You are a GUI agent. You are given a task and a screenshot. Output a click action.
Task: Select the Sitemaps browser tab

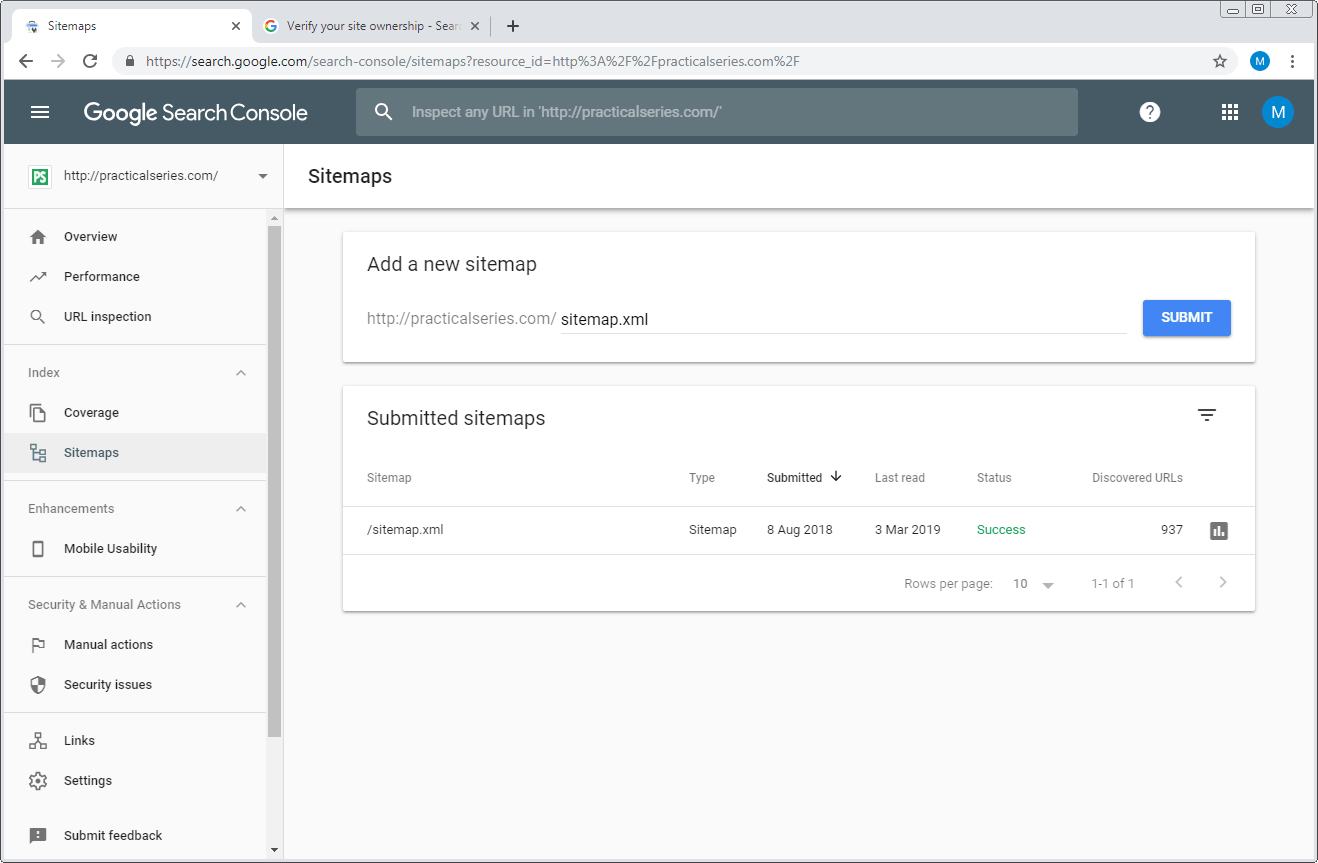[x=130, y=26]
